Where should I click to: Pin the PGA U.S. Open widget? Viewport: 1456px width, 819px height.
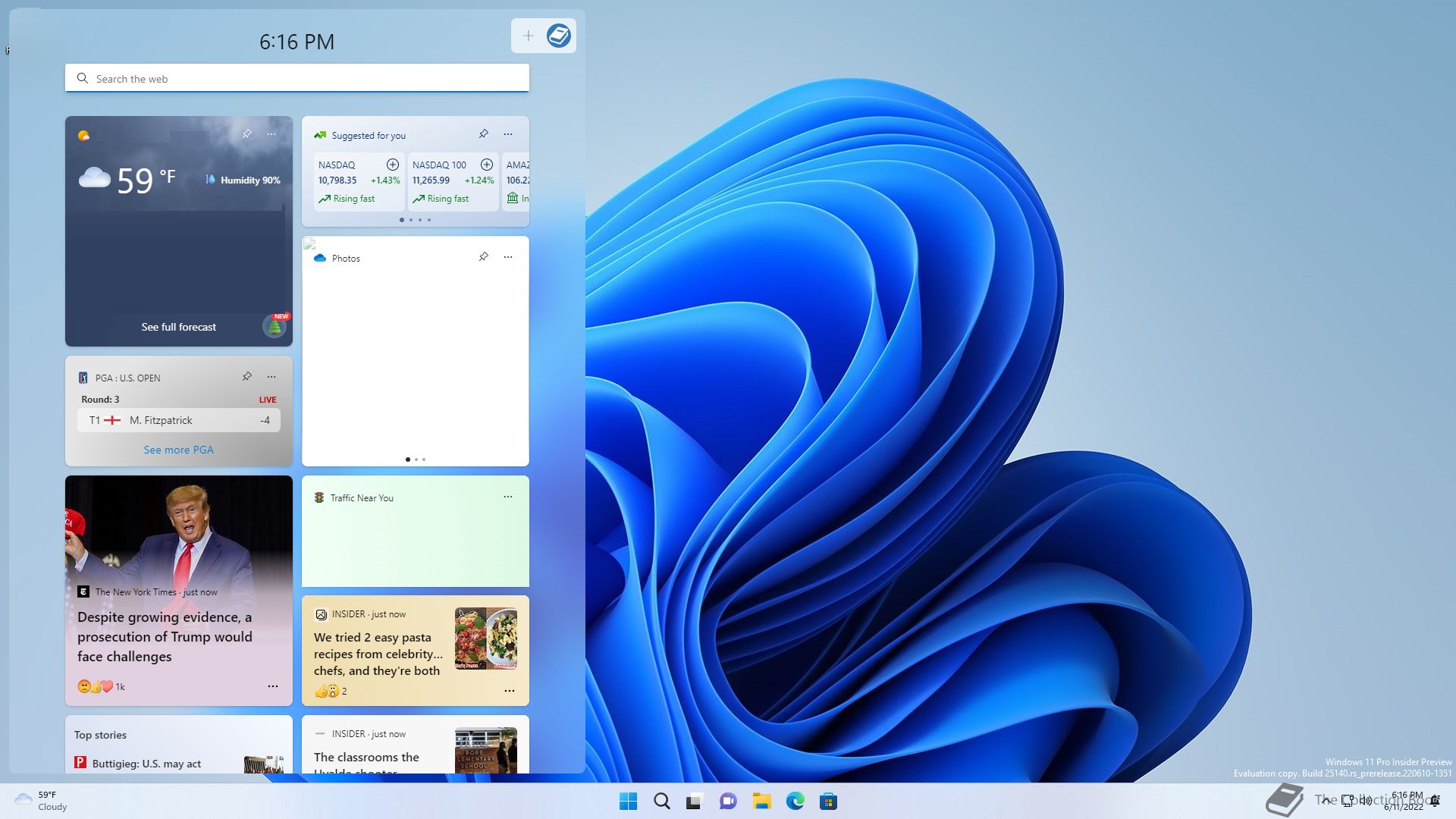[x=247, y=377]
